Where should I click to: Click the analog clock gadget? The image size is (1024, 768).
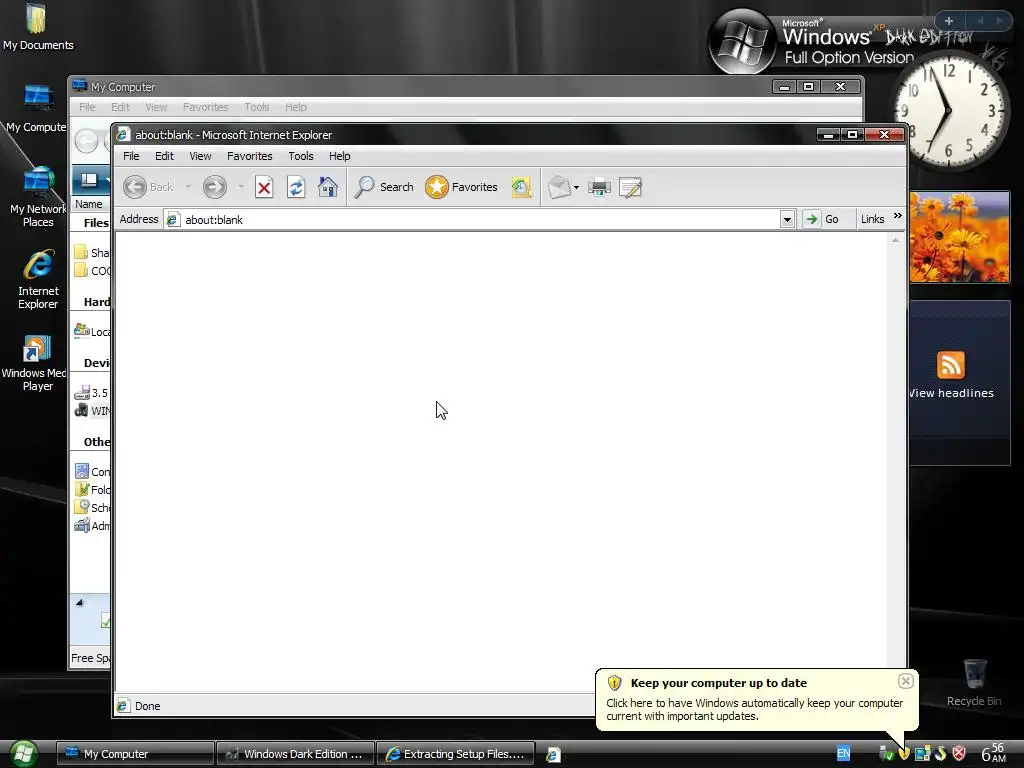(x=948, y=110)
